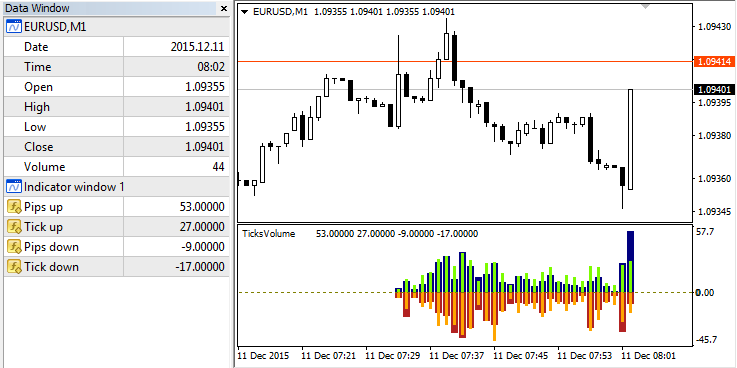737x368 pixels.
Task: Click the Pips down indicator icon
Action: tap(14, 247)
